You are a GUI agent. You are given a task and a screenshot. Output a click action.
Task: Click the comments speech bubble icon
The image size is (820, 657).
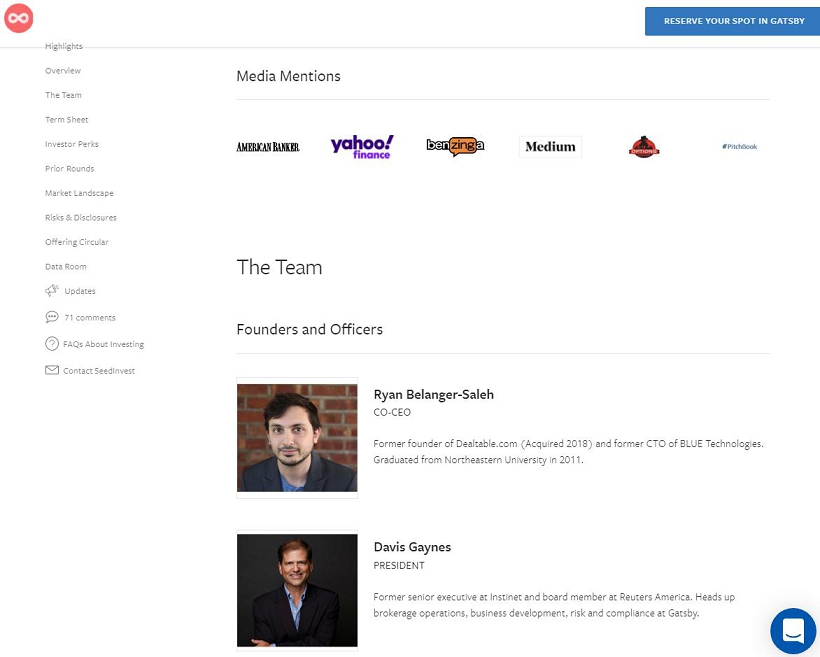click(x=52, y=317)
